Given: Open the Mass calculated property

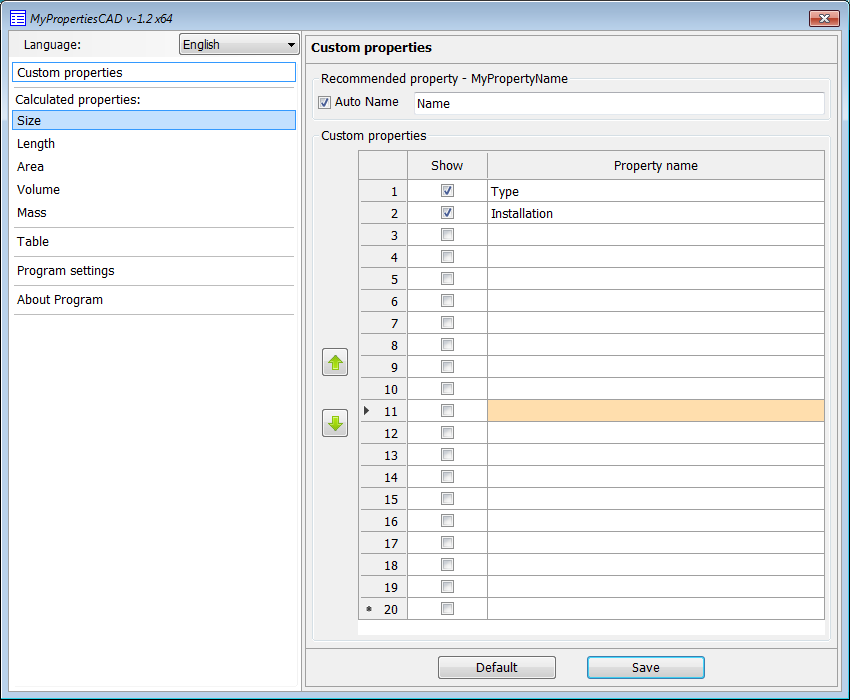Looking at the screenshot, I should click(154, 213).
